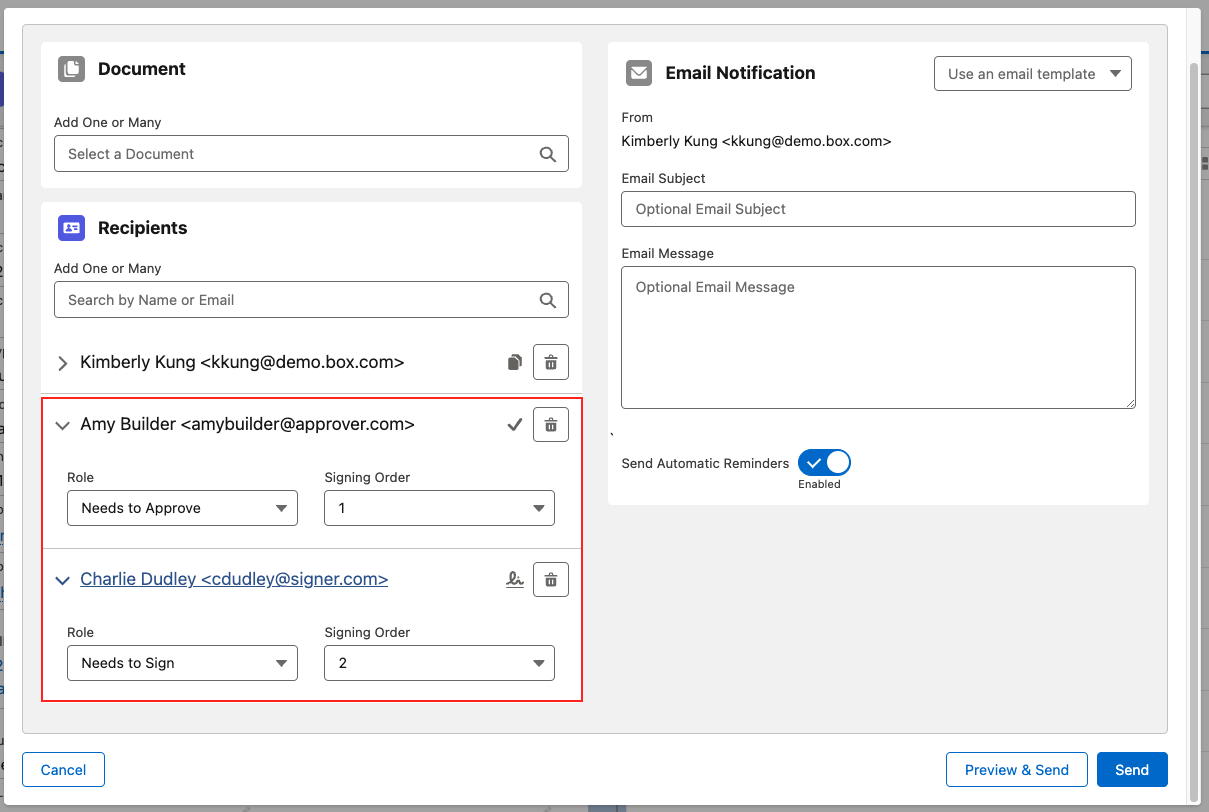Click search magnifier in Select a Document

point(547,154)
